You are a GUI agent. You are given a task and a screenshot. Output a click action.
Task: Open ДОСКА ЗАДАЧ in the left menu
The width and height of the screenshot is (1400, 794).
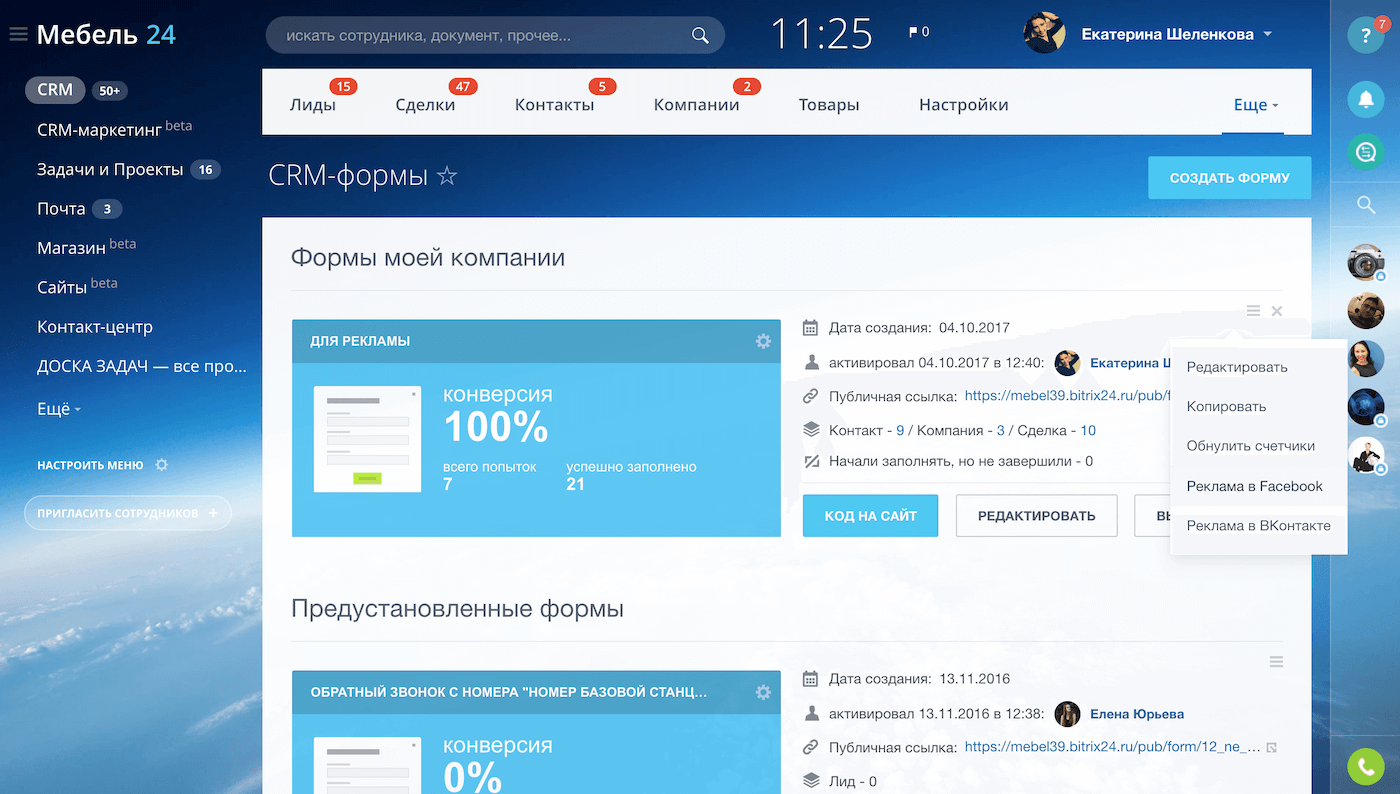click(x=142, y=366)
